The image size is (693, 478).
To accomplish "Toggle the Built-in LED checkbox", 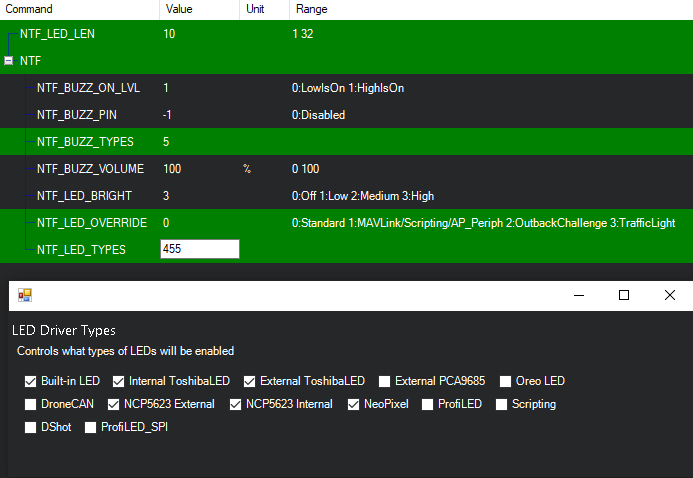I will click(30, 381).
